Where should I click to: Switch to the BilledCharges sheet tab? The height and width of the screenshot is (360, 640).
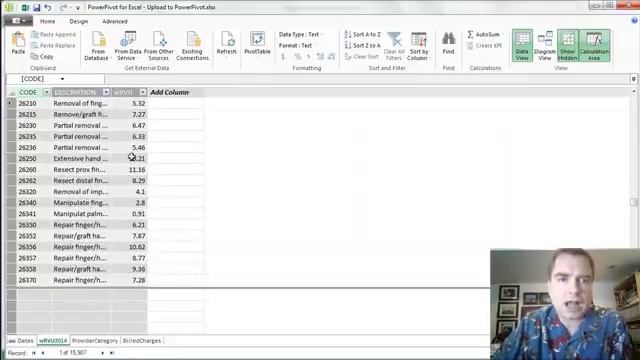coord(142,340)
